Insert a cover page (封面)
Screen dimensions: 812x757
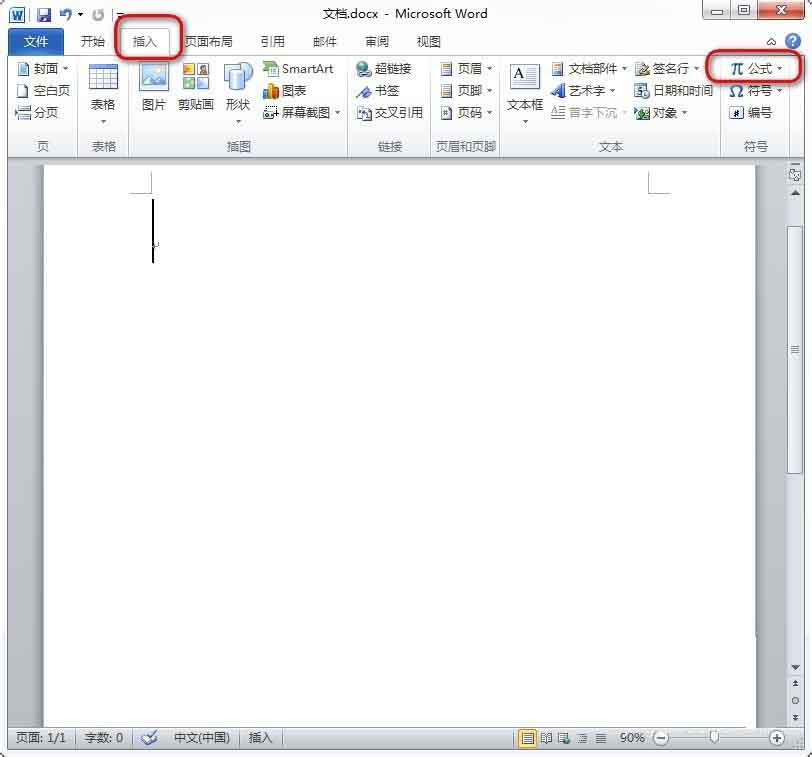[42, 68]
